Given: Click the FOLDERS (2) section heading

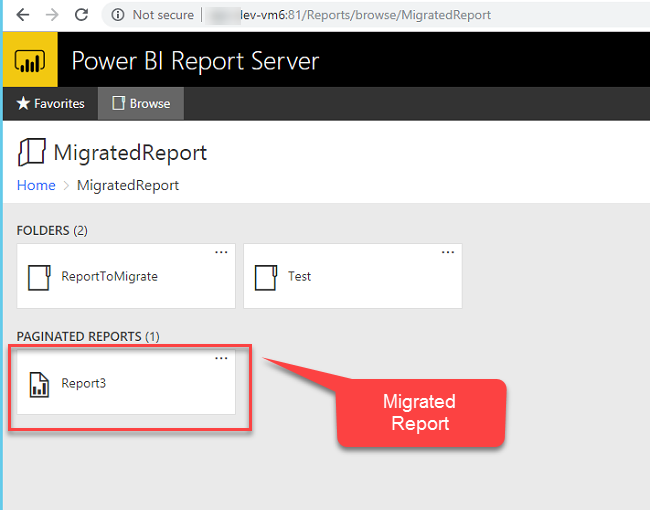Looking at the screenshot, I should [52, 231].
